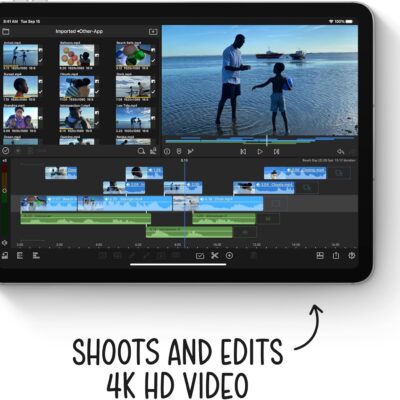This screenshot has width=400, height=400.
Task: Add a marker with the marker icon
Action: point(179,152)
